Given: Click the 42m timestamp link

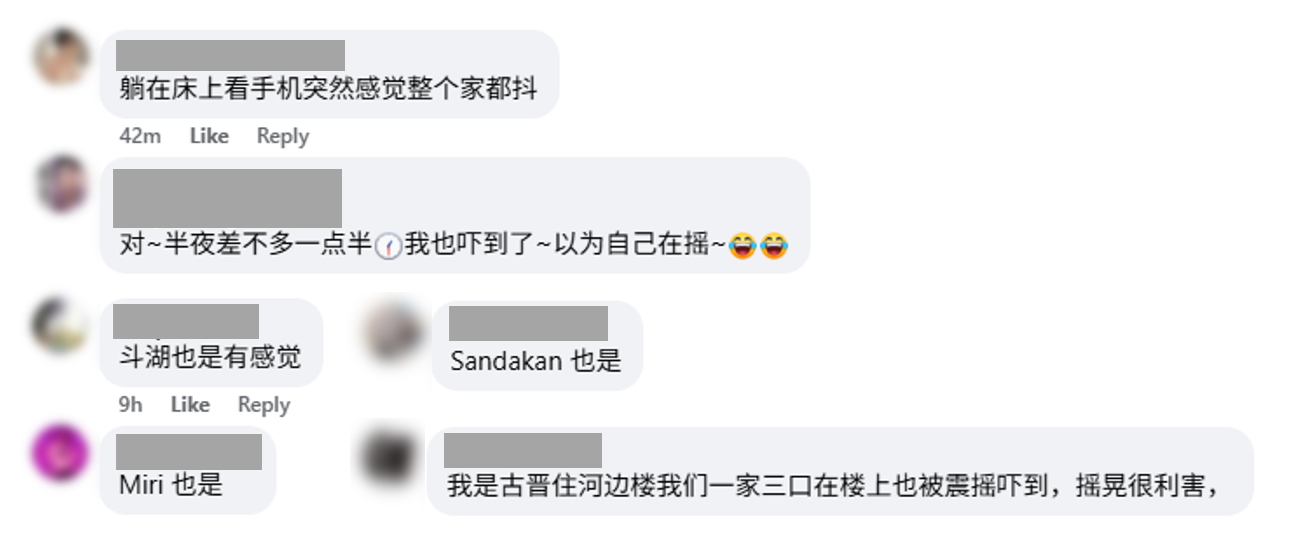Looking at the screenshot, I should (140, 136).
